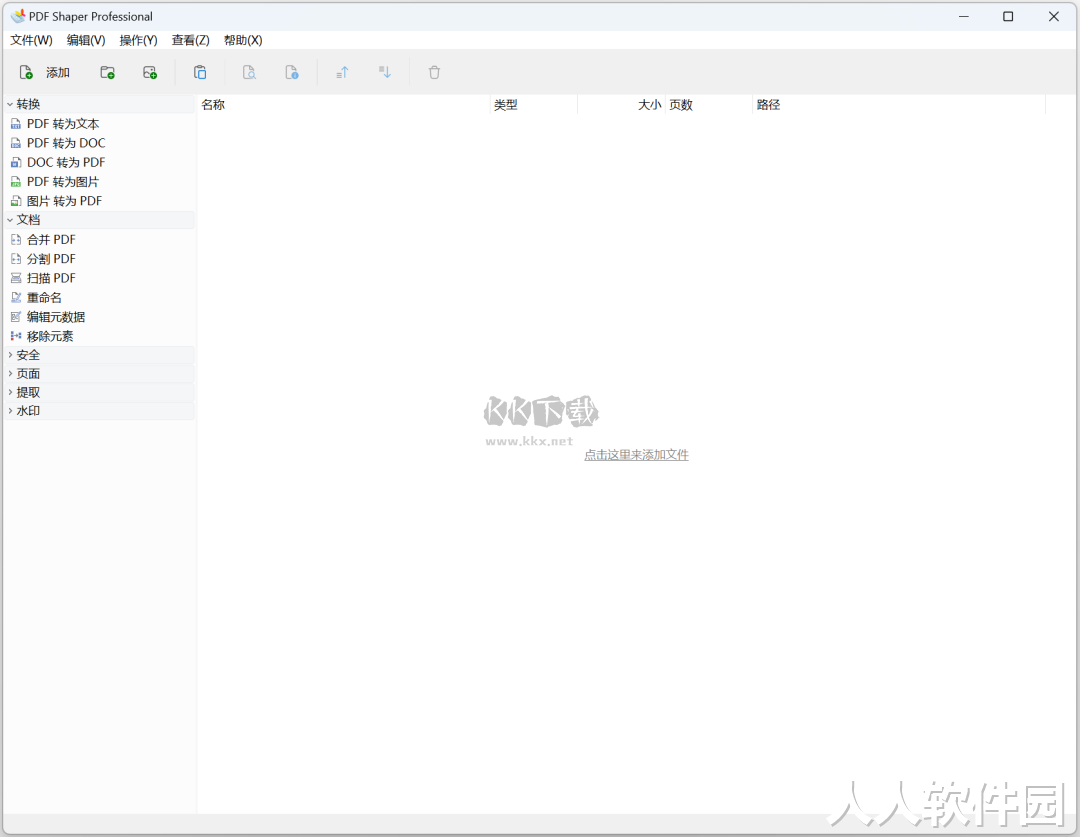The height and width of the screenshot is (837, 1080).
Task: Collapse the 文档 section
Action: tap(10, 220)
